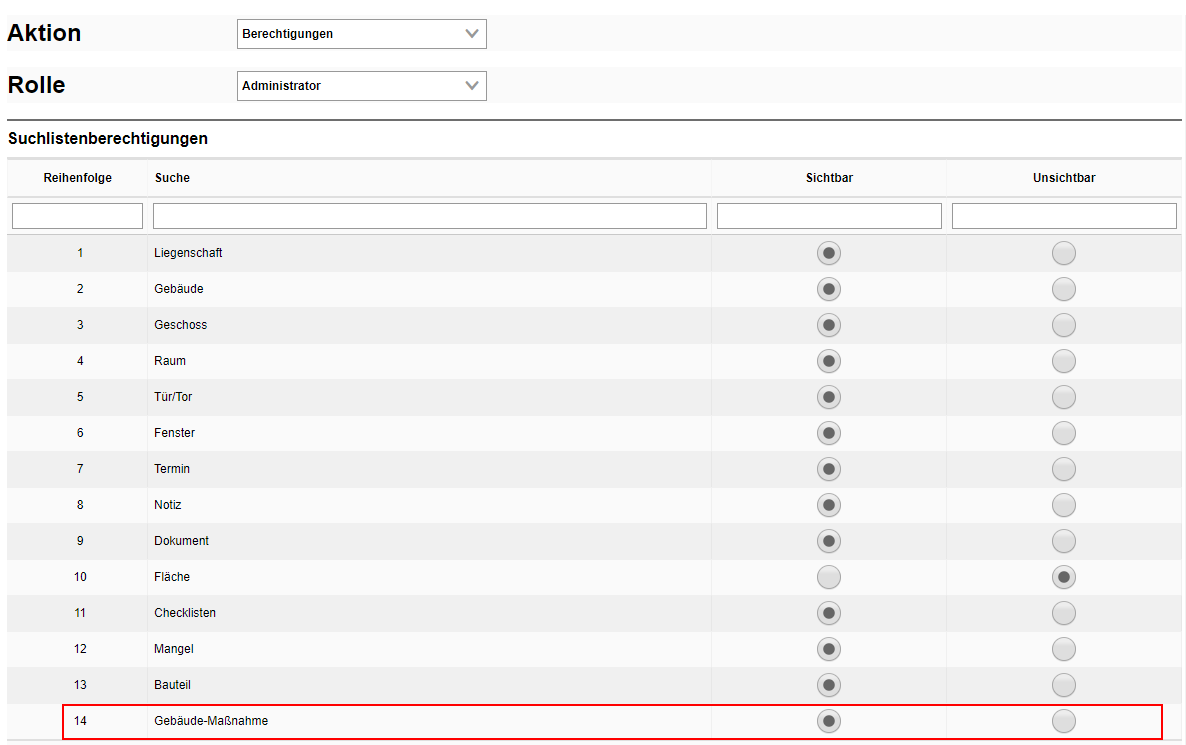The image size is (1186, 745).
Task: Choose Unsichtbar for the Raum row
Action: point(1064,361)
